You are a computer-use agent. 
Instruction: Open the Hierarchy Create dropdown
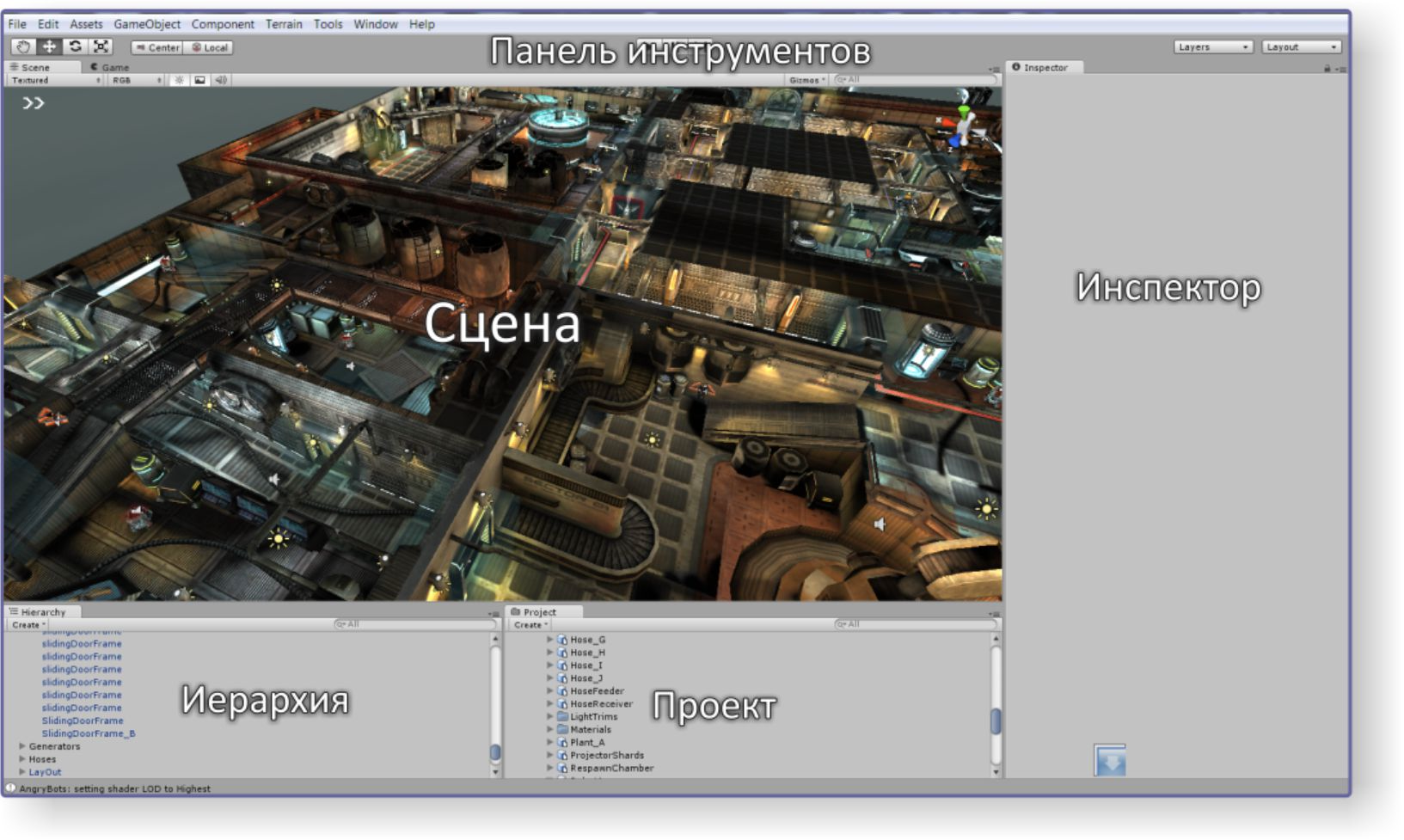click(28, 625)
